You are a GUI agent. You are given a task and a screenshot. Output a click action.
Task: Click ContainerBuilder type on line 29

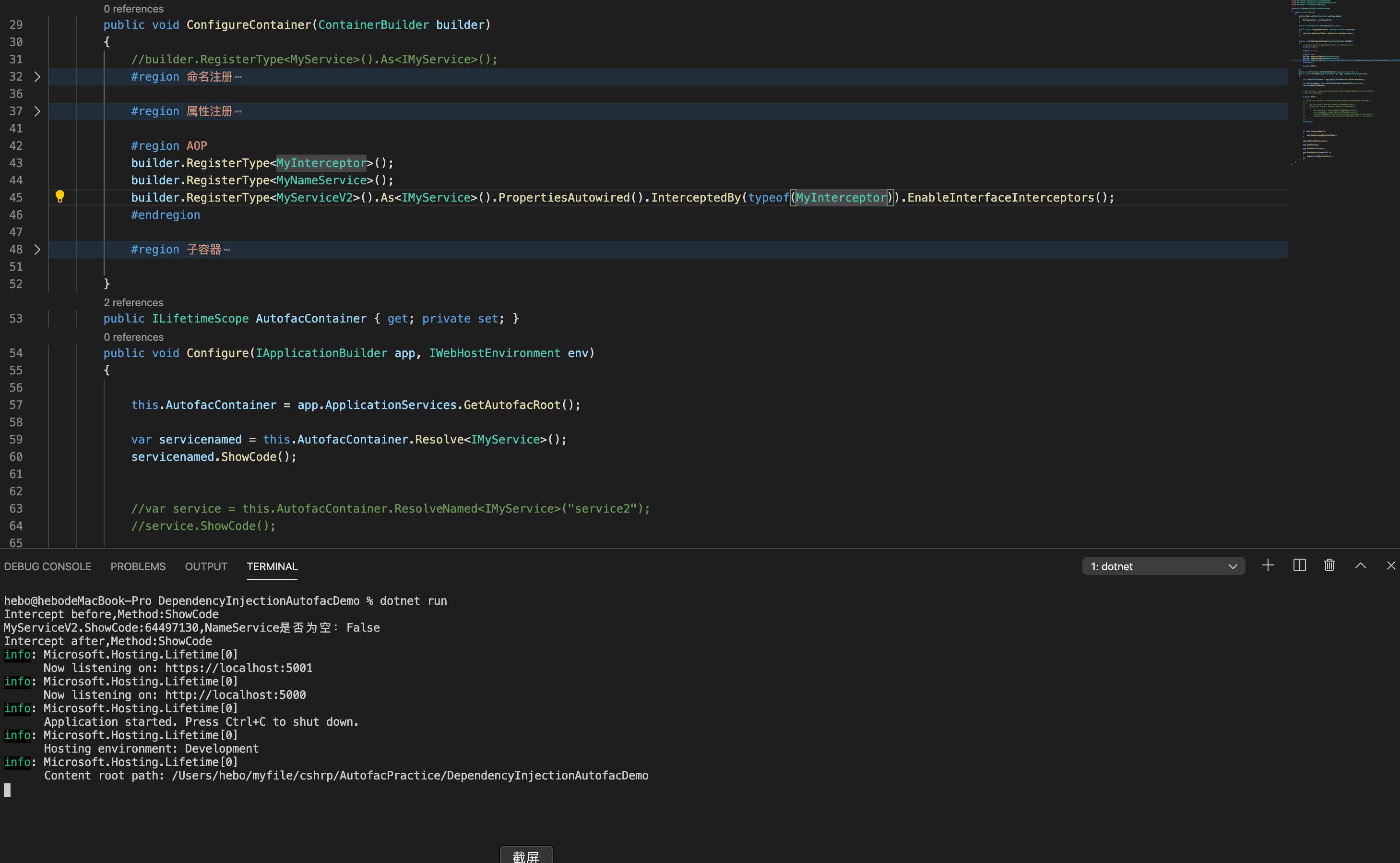373,25
